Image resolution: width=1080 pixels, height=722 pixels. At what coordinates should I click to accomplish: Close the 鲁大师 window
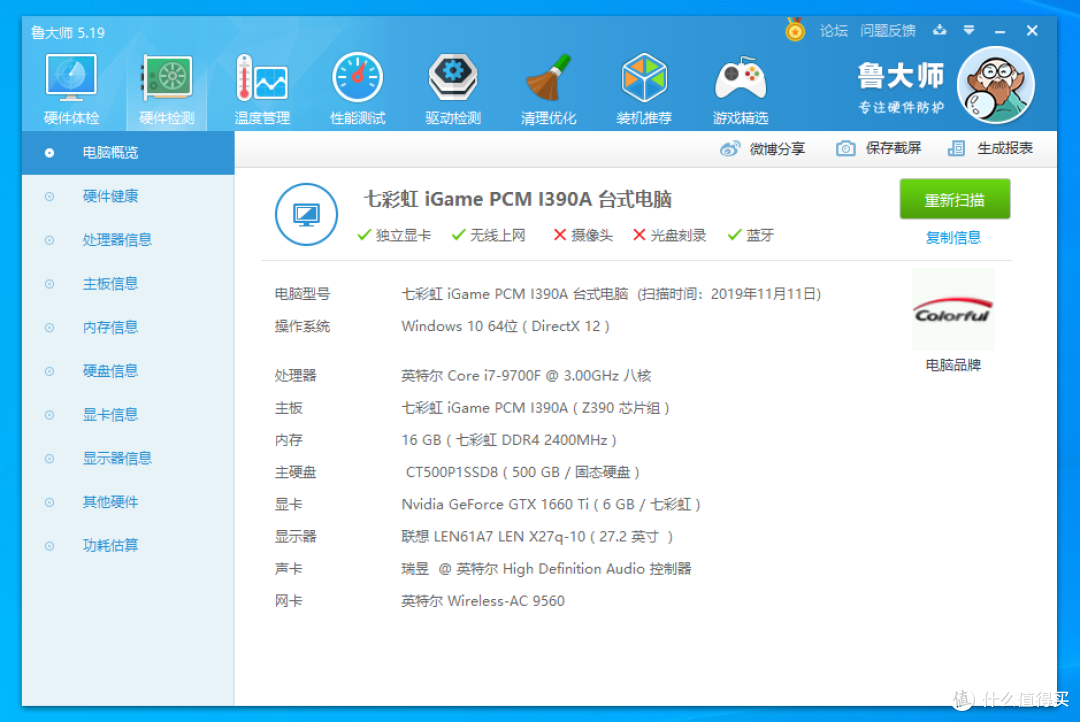(1032, 31)
